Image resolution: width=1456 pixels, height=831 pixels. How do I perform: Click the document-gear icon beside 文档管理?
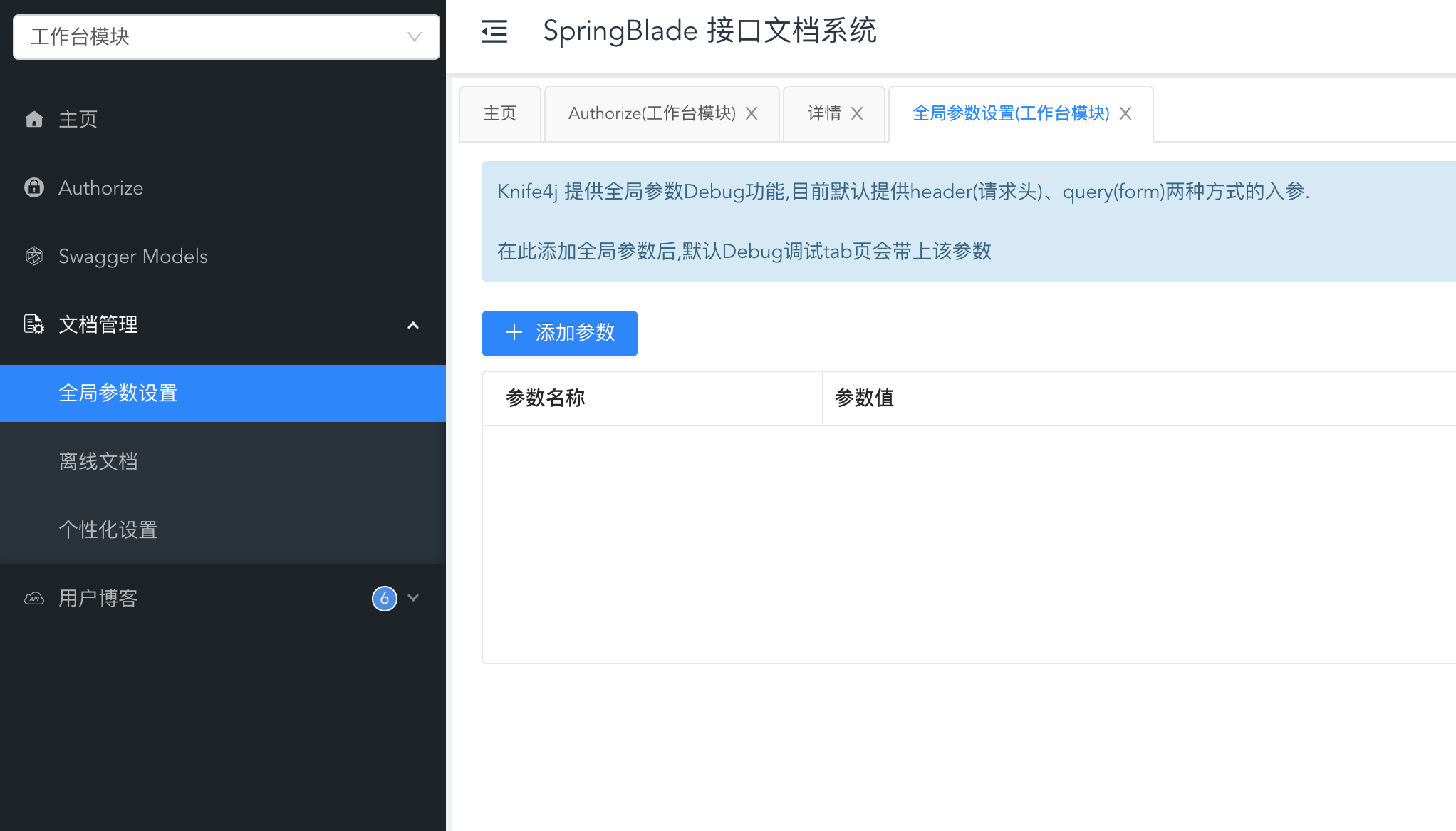click(34, 324)
